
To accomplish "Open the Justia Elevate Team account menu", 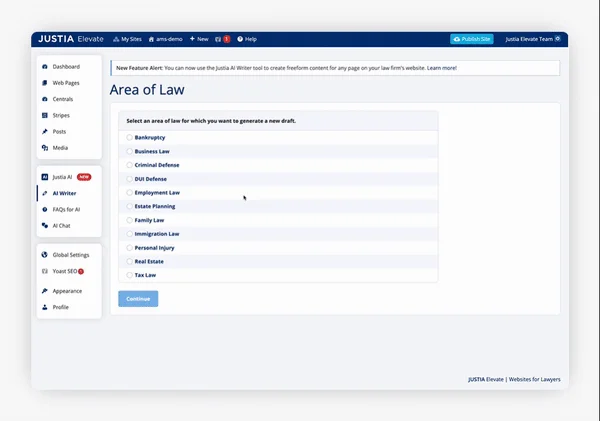I will coord(533,39).
